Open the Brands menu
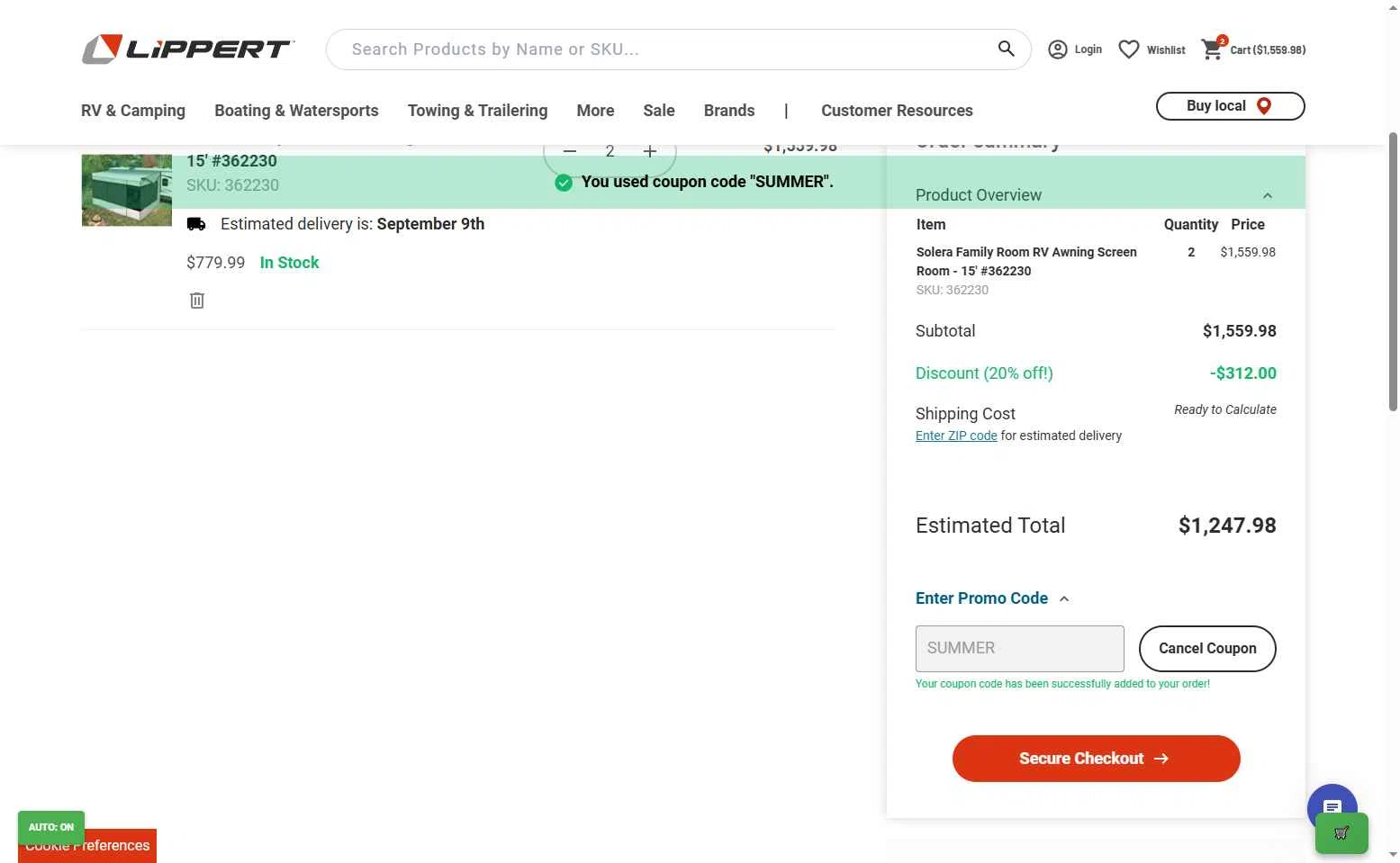Image resolution: width=1400 pixels, height=863 pixels. [729, 111]
